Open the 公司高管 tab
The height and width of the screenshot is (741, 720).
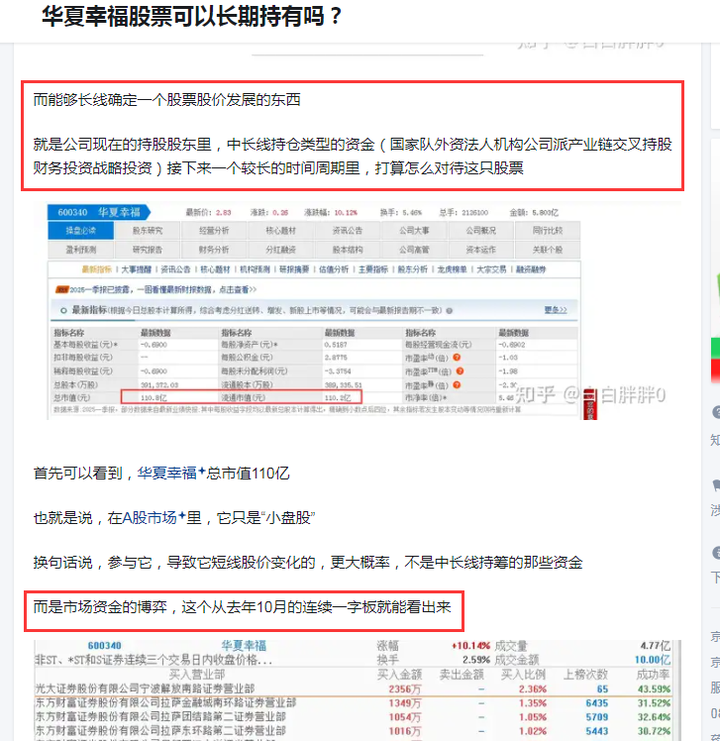coord(414,250)
